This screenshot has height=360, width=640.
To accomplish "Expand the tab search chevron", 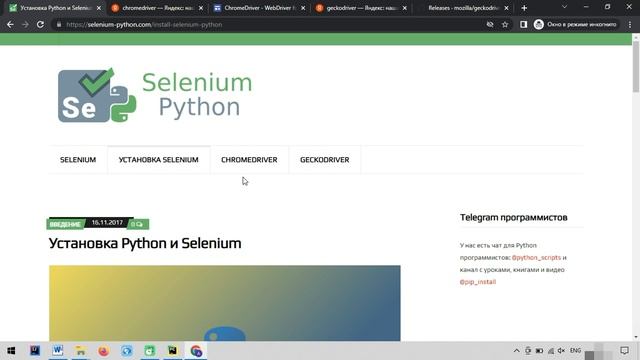I will click(x=564, y=7).
